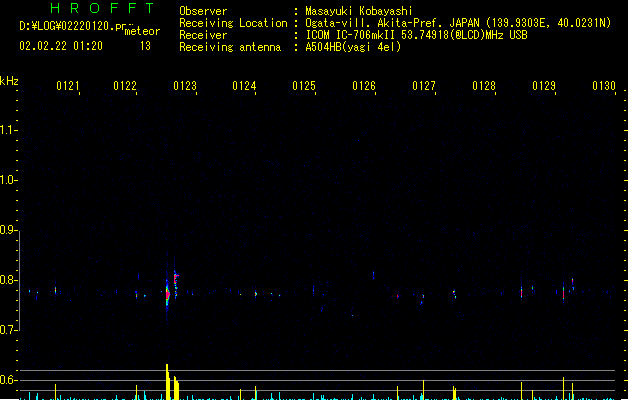Click the 0126 time axis marker

364,86
